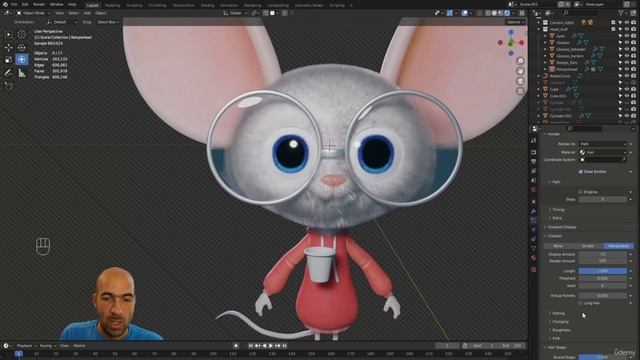This screenshot has width=640, height=360.
Task: Toggle camera view gizmo button
Action: coord(520,81)
